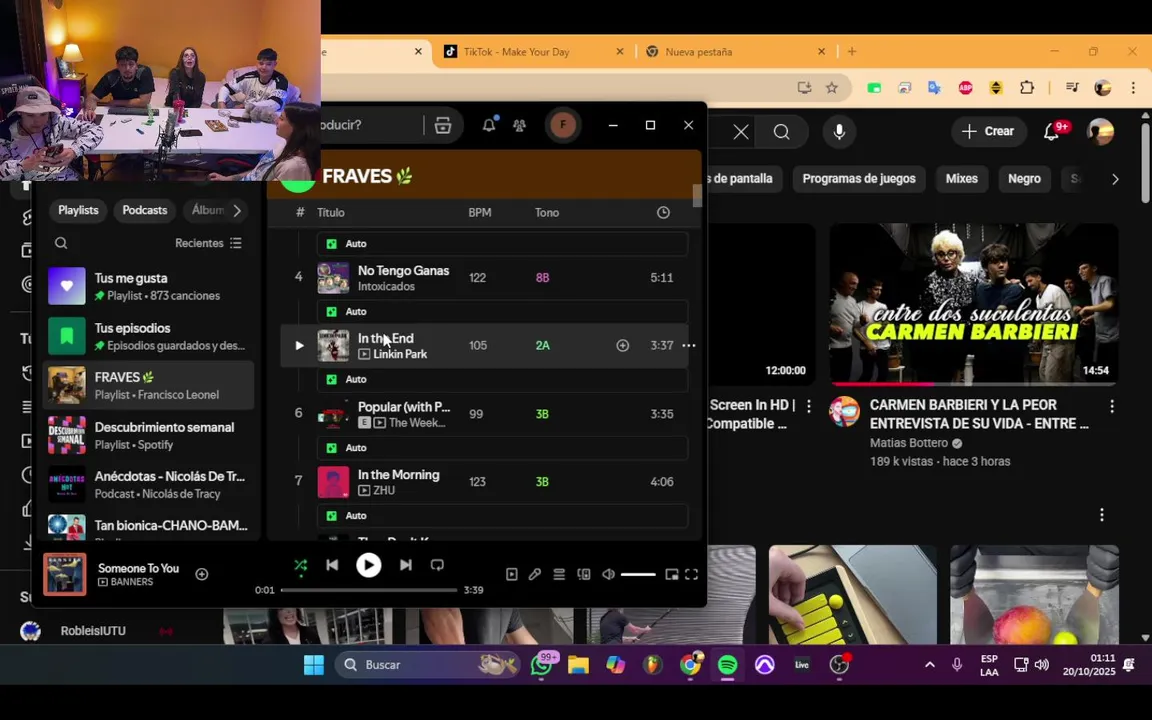Toggle repeat mode in Spotify
1152x720 pixels.
437,565
